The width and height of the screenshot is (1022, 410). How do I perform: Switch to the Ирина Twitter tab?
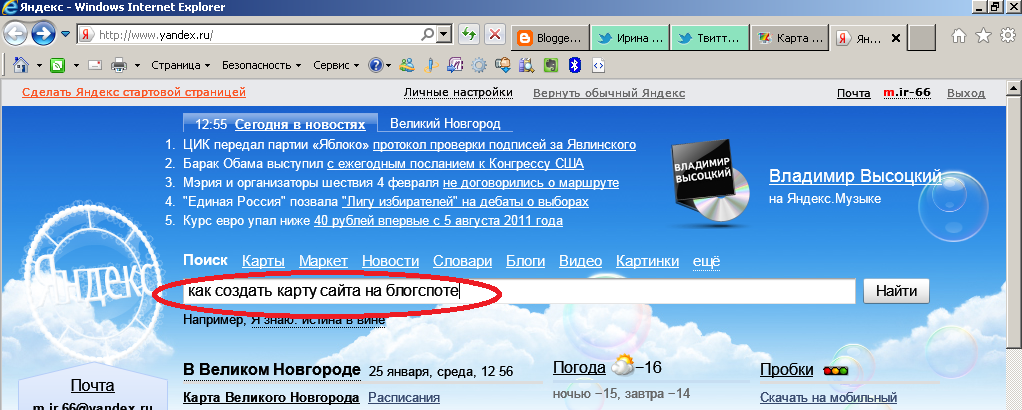click(630, 38)
